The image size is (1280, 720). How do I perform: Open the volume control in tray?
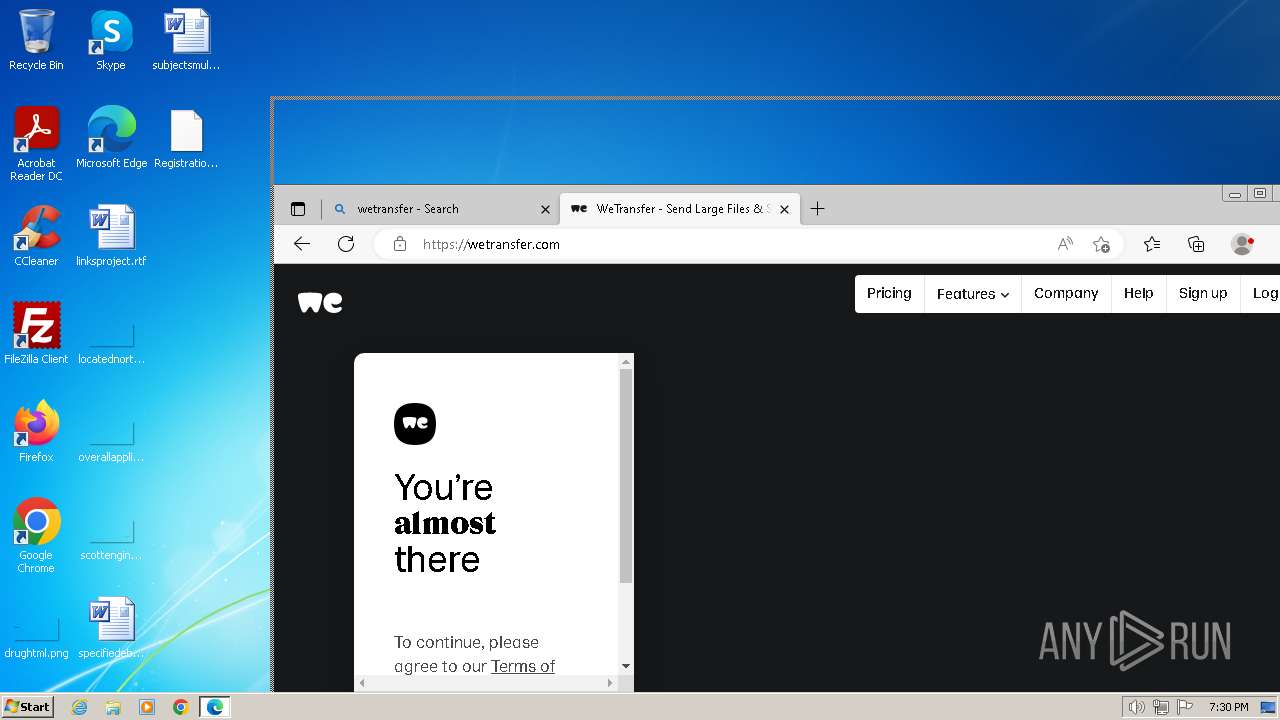click(x=1136, y=707)
